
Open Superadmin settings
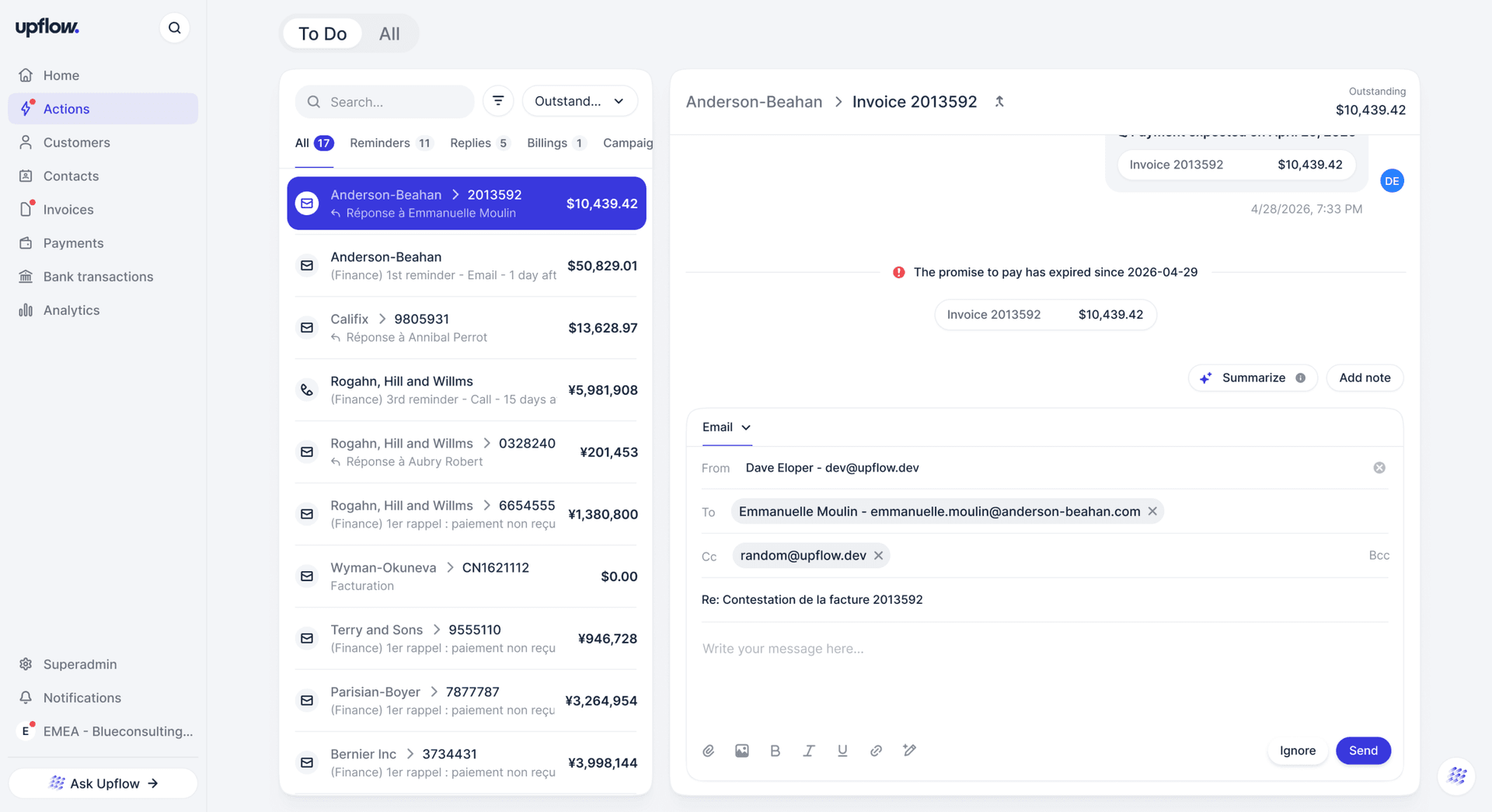tap(103, 664)
